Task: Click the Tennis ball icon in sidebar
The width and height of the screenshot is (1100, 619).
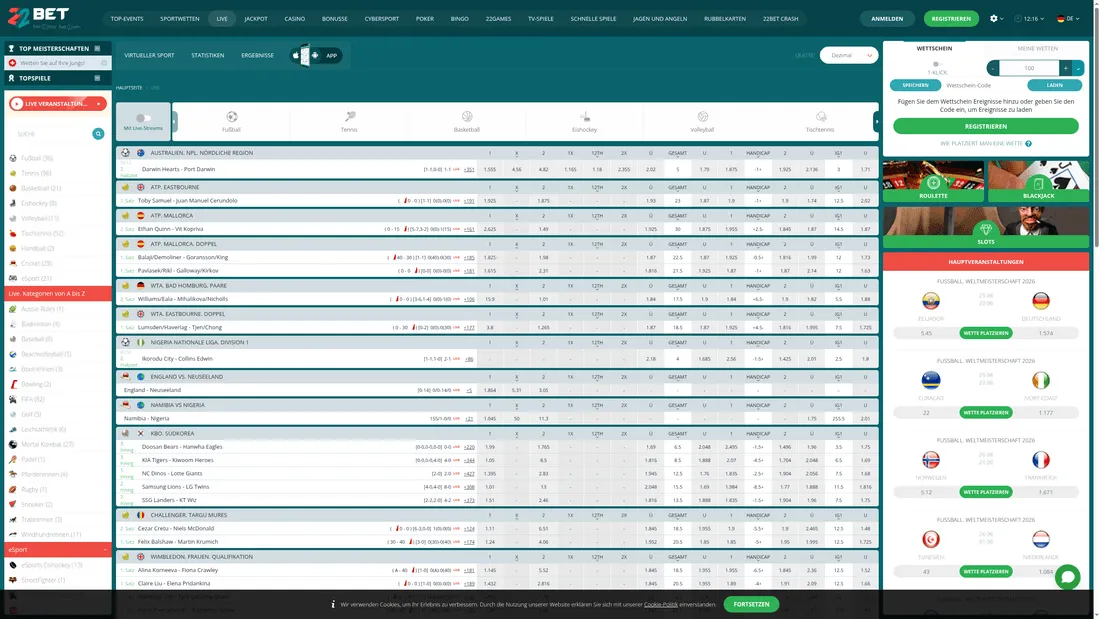Action: coord(13,173)
